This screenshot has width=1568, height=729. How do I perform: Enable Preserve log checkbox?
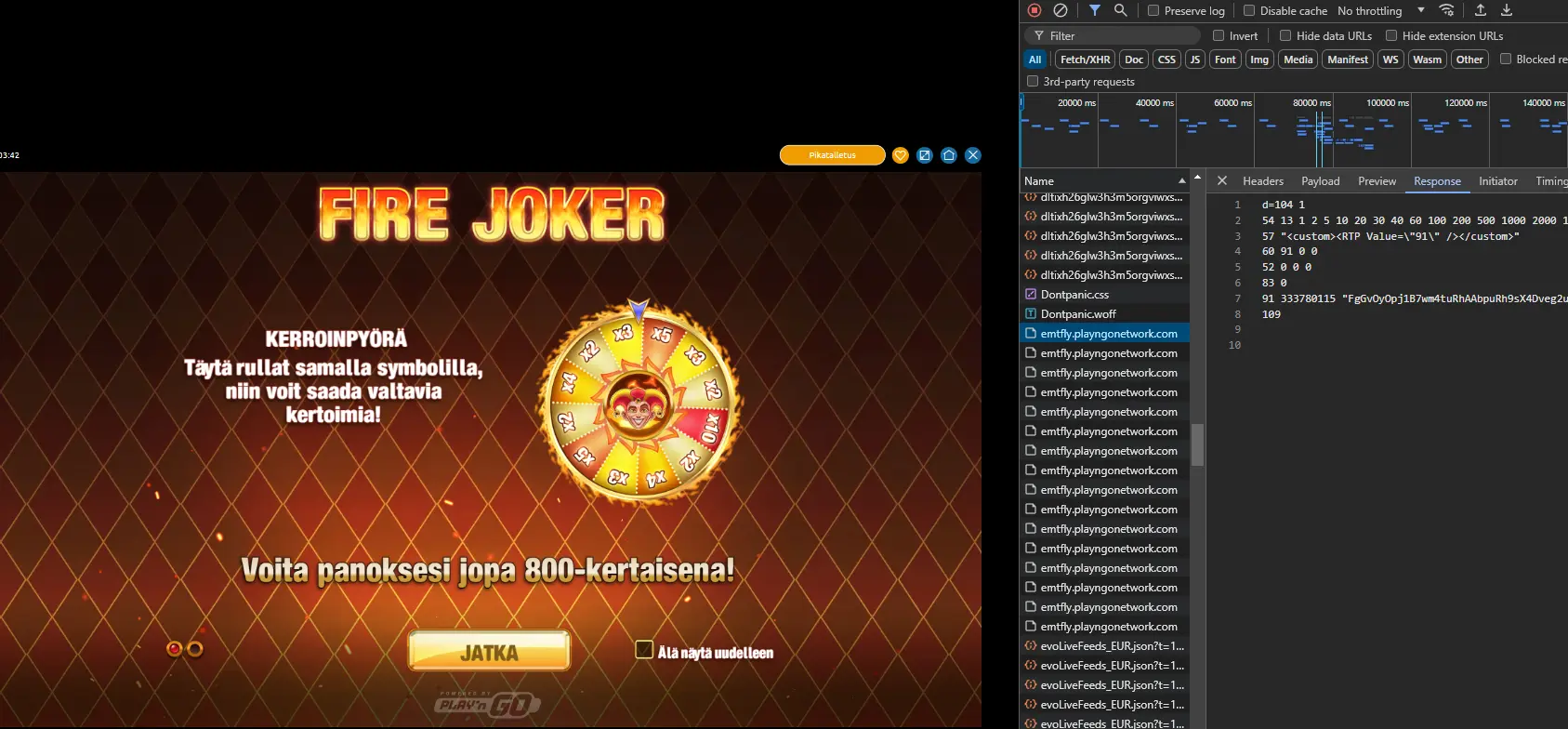point(1153,11)
